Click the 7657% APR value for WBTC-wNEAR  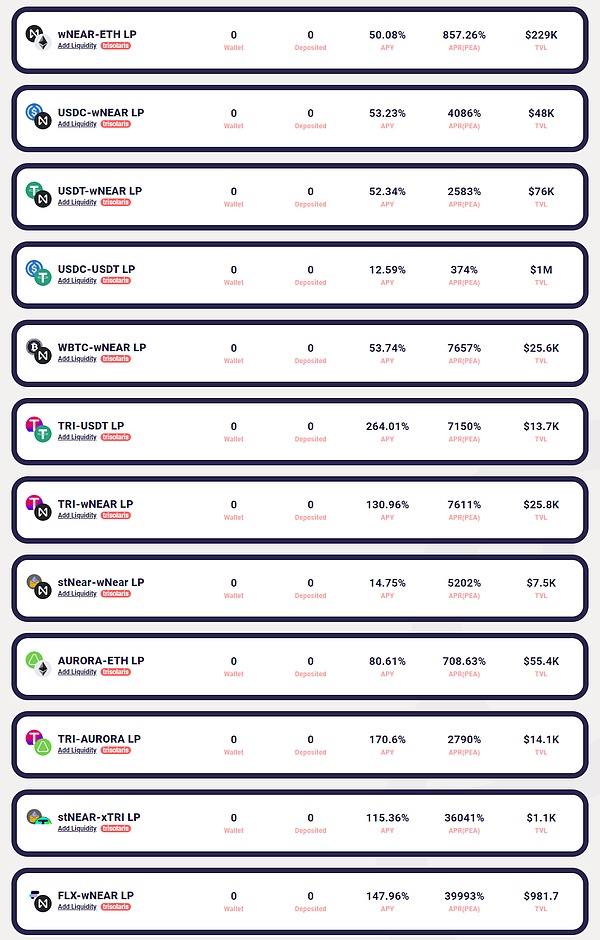tap(464, 348)
